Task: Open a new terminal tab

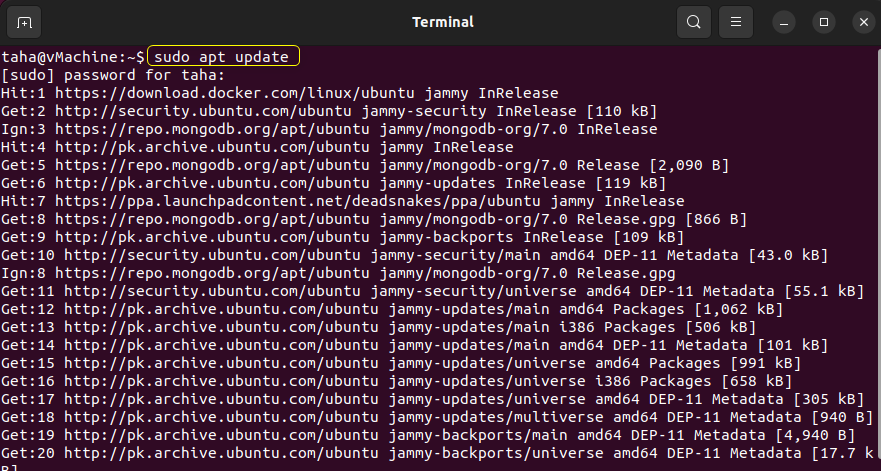Action: (x=24, y=22)
